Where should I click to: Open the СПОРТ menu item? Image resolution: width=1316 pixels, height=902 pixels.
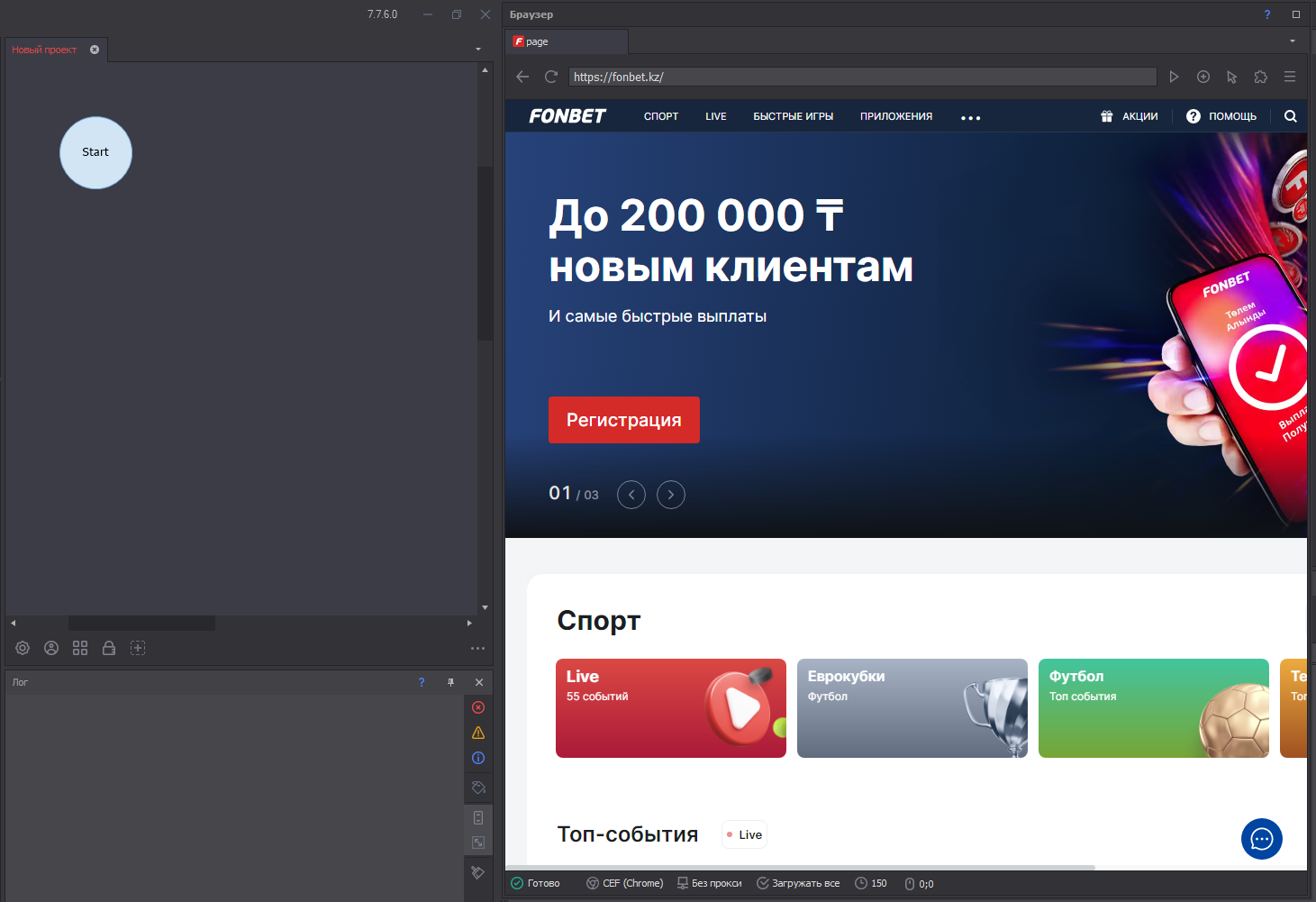click(x=661, y=116)
